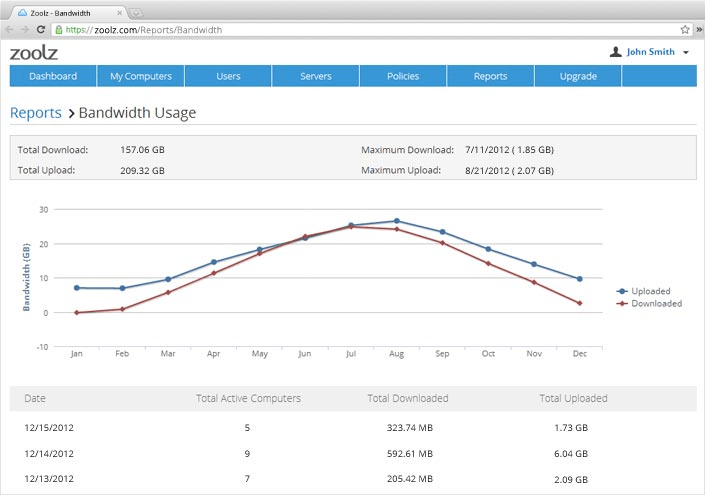Image resolution: width=705 pixels, height=495 pixels.
Task: Toggle the Downloaded legend entry
Action: pos(649,303)
